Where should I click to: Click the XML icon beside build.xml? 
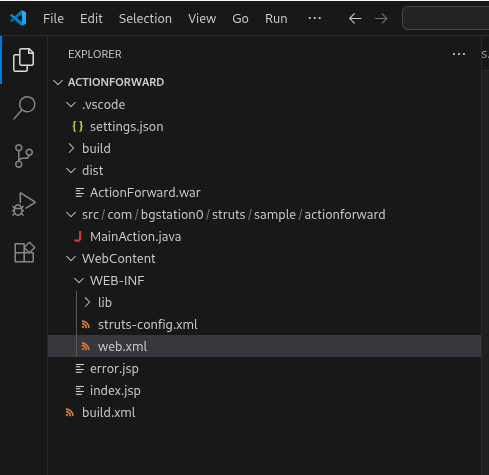click(x=70, y=413)
